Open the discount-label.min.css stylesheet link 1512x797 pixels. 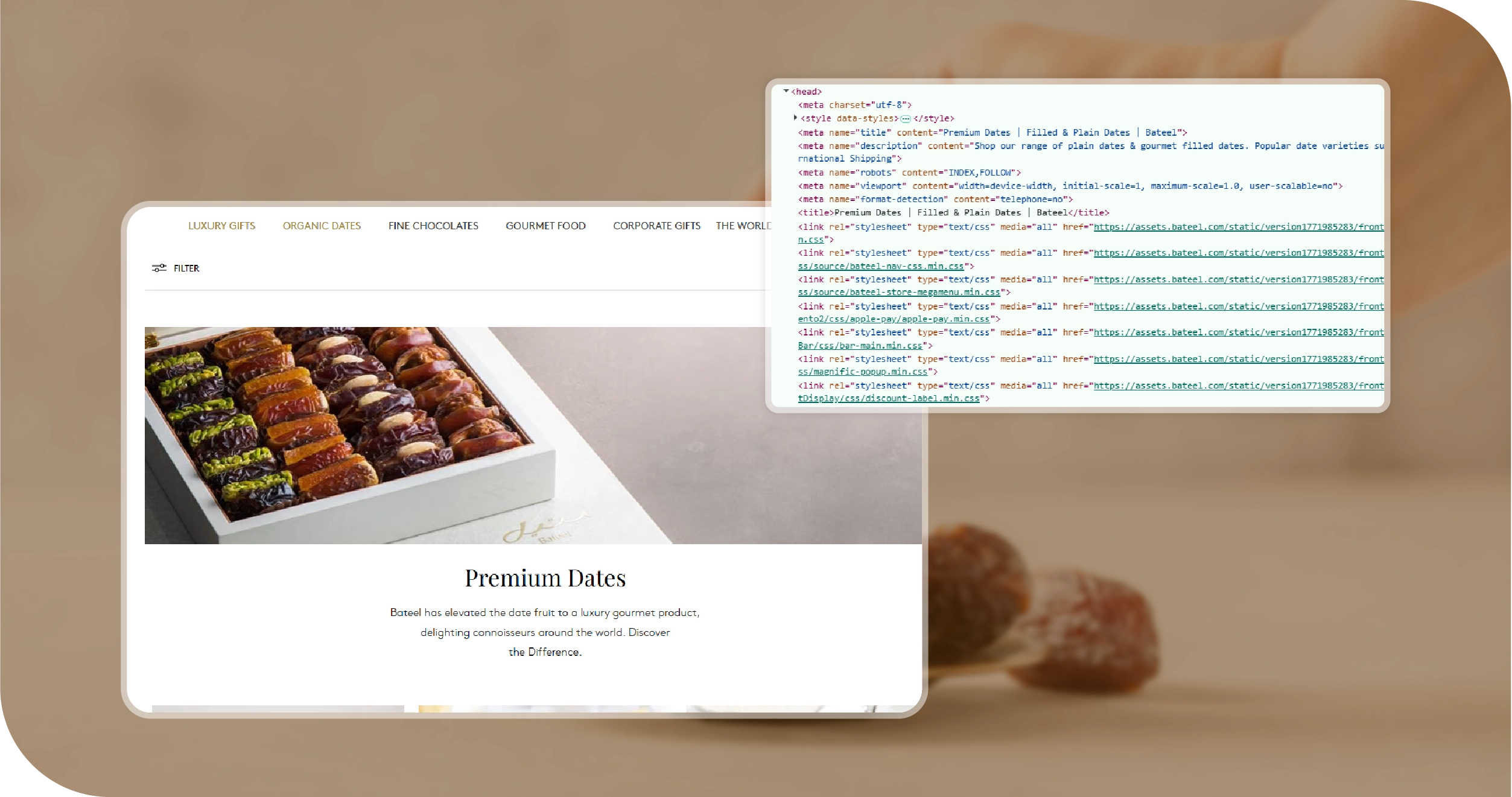pos(889,398)
